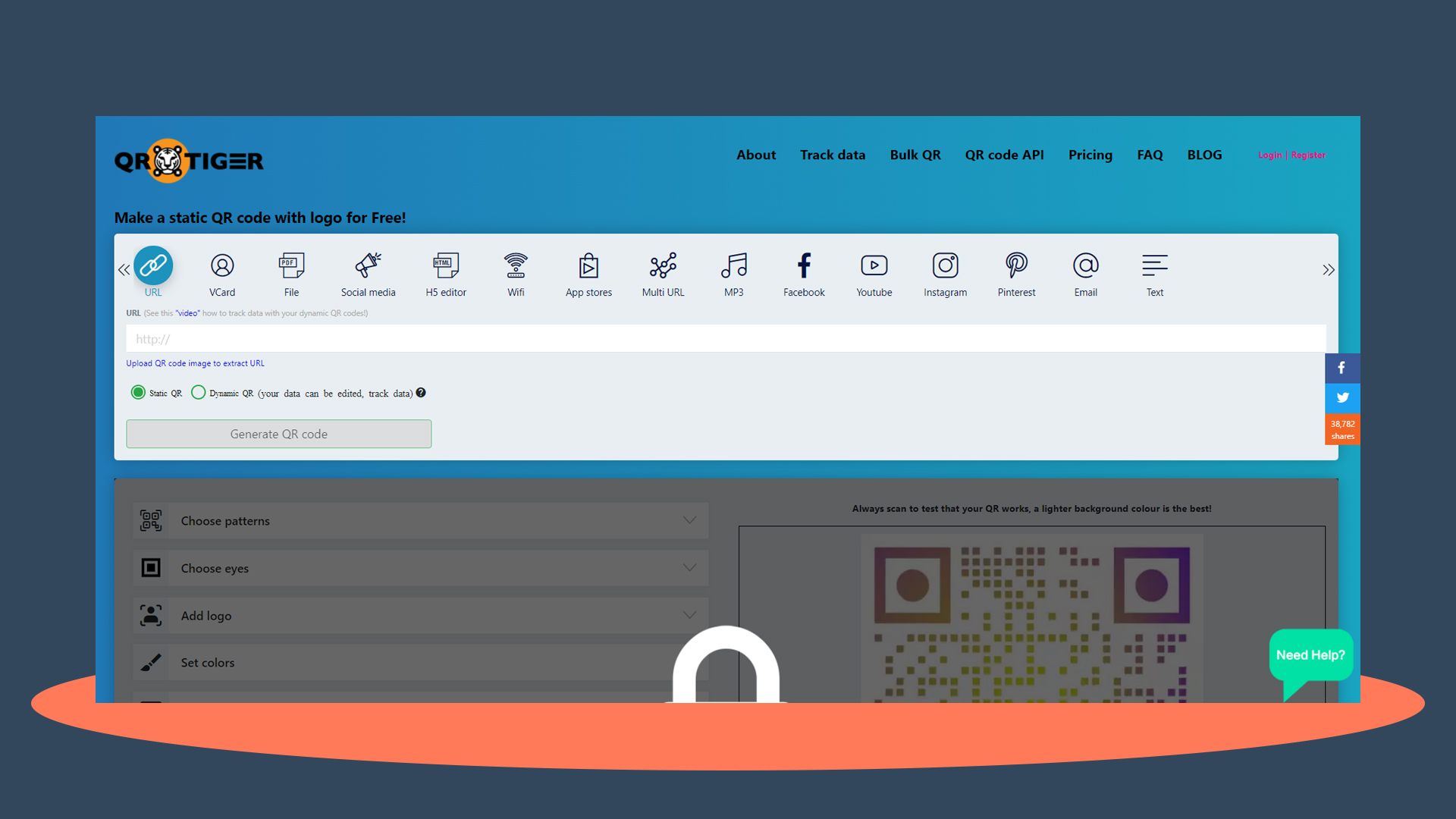Screen dimensions: 1456x819
Task: Click the QR code preview image
Action: coord(1031,618)
